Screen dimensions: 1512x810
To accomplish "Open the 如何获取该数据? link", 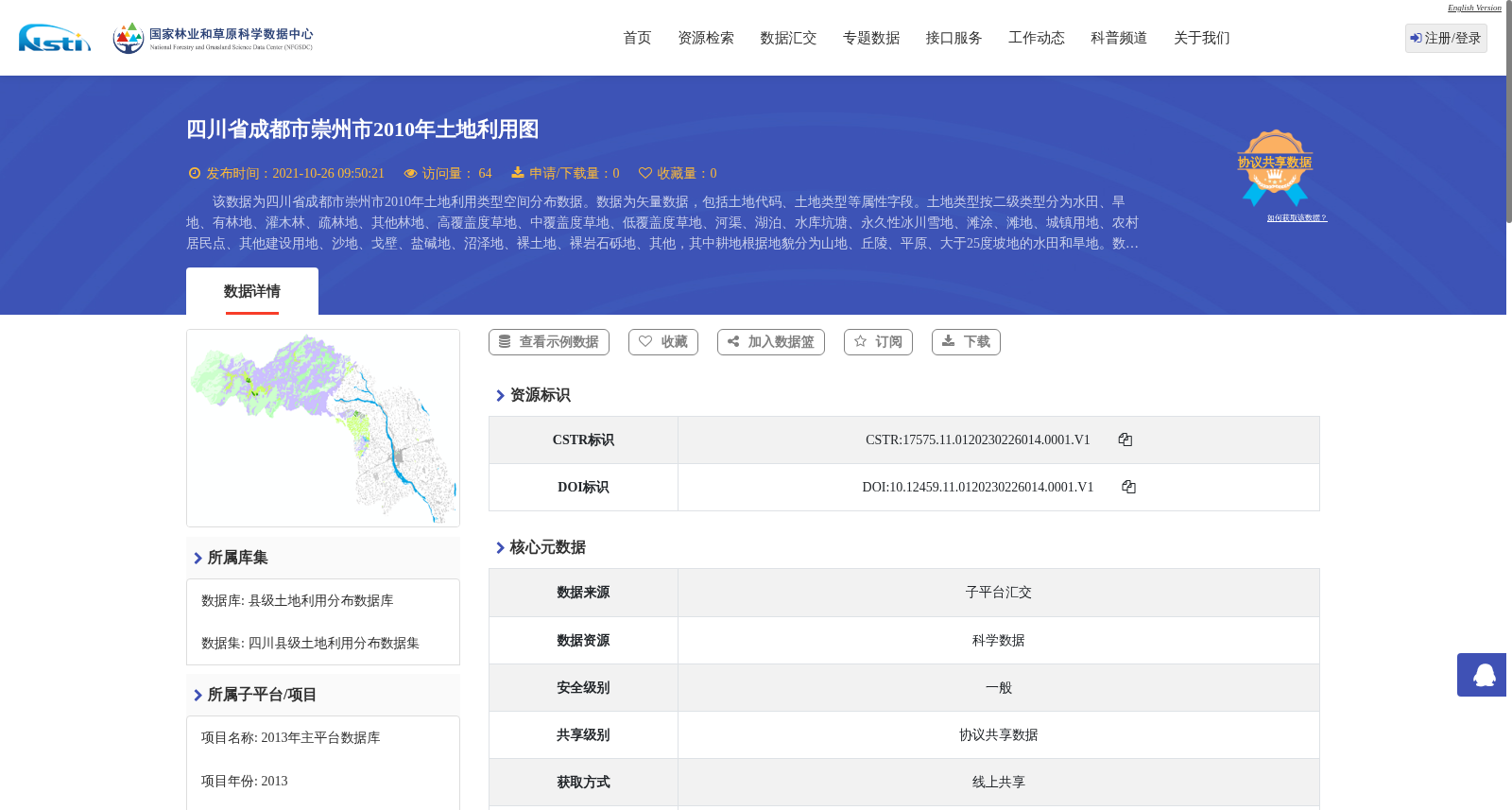I will pos(1297,218).
